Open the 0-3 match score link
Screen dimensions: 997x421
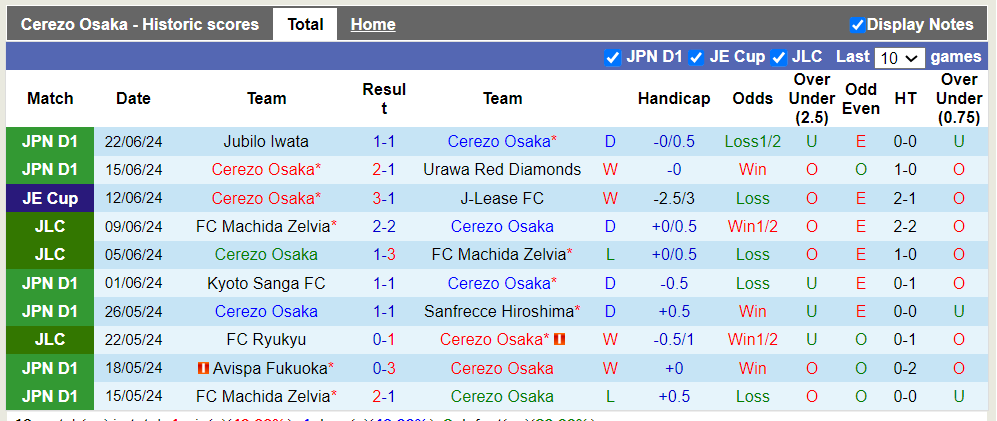click(x=384, y=368)
